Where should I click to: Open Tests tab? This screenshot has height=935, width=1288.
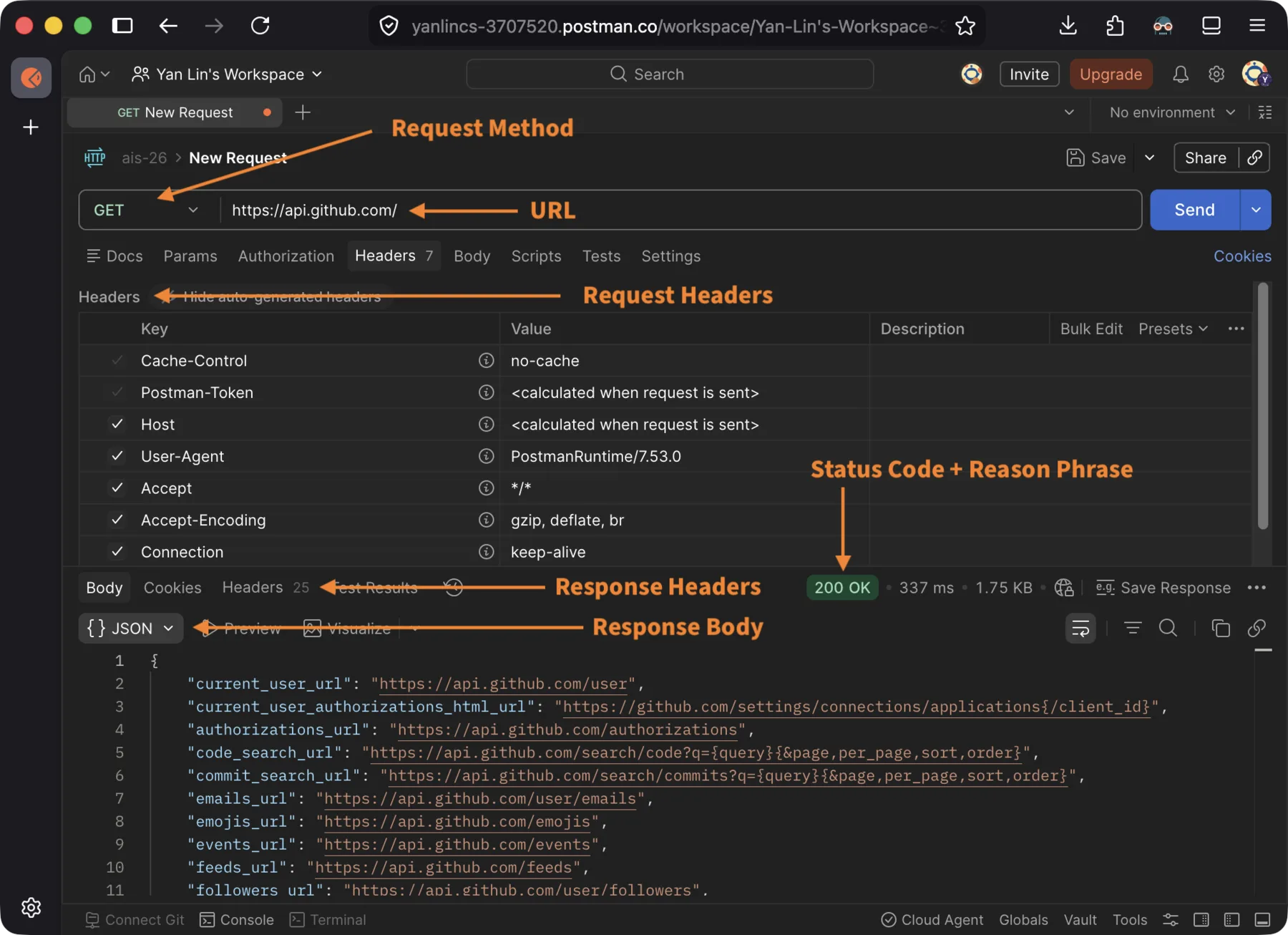[x=601, y=256]
